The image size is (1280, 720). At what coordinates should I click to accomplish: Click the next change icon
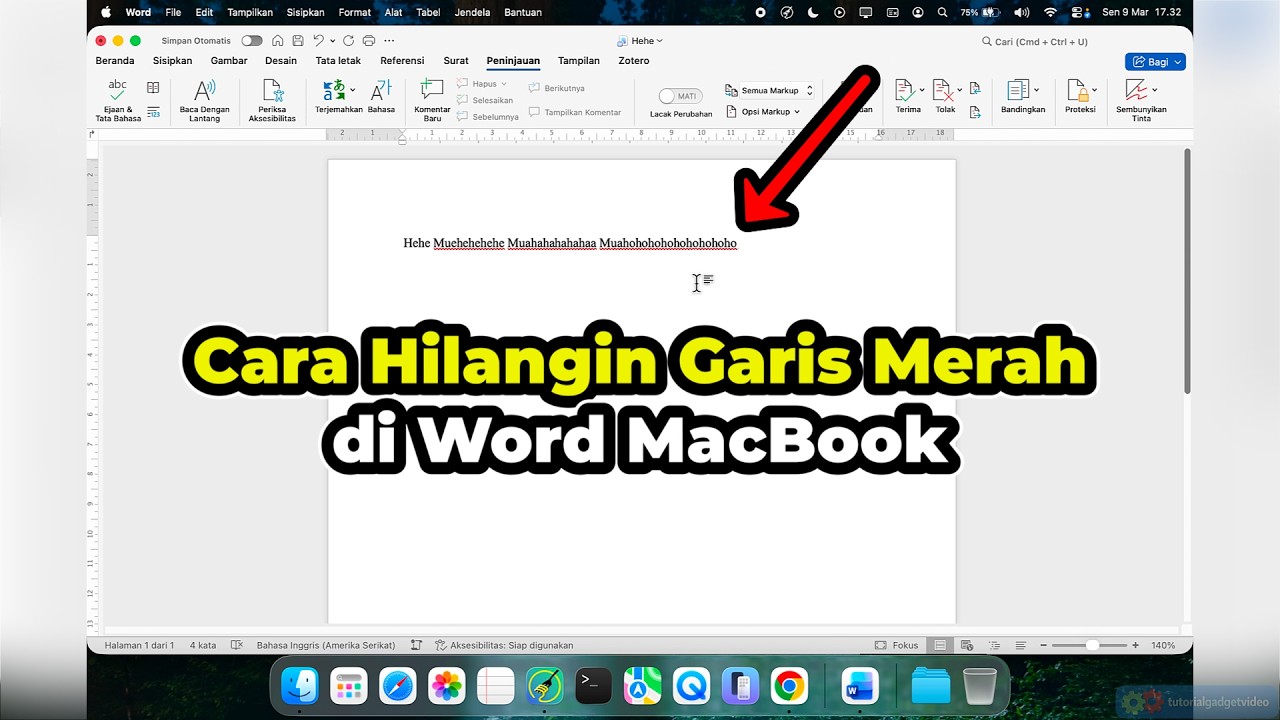coord(975,112)
